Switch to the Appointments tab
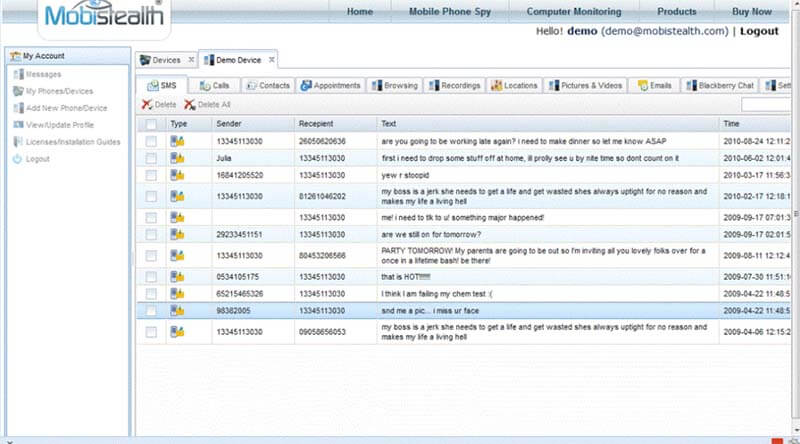 coord(331,85)
